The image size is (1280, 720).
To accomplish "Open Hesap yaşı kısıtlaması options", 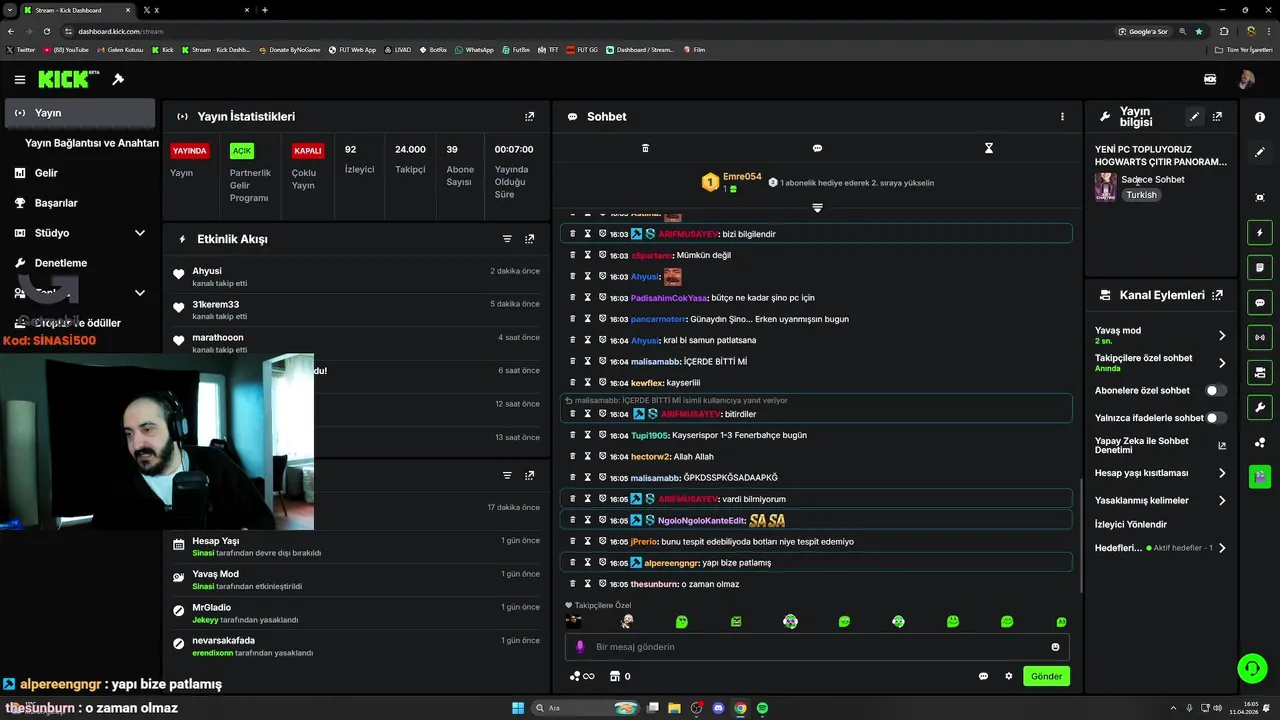I will (1222, 473).
